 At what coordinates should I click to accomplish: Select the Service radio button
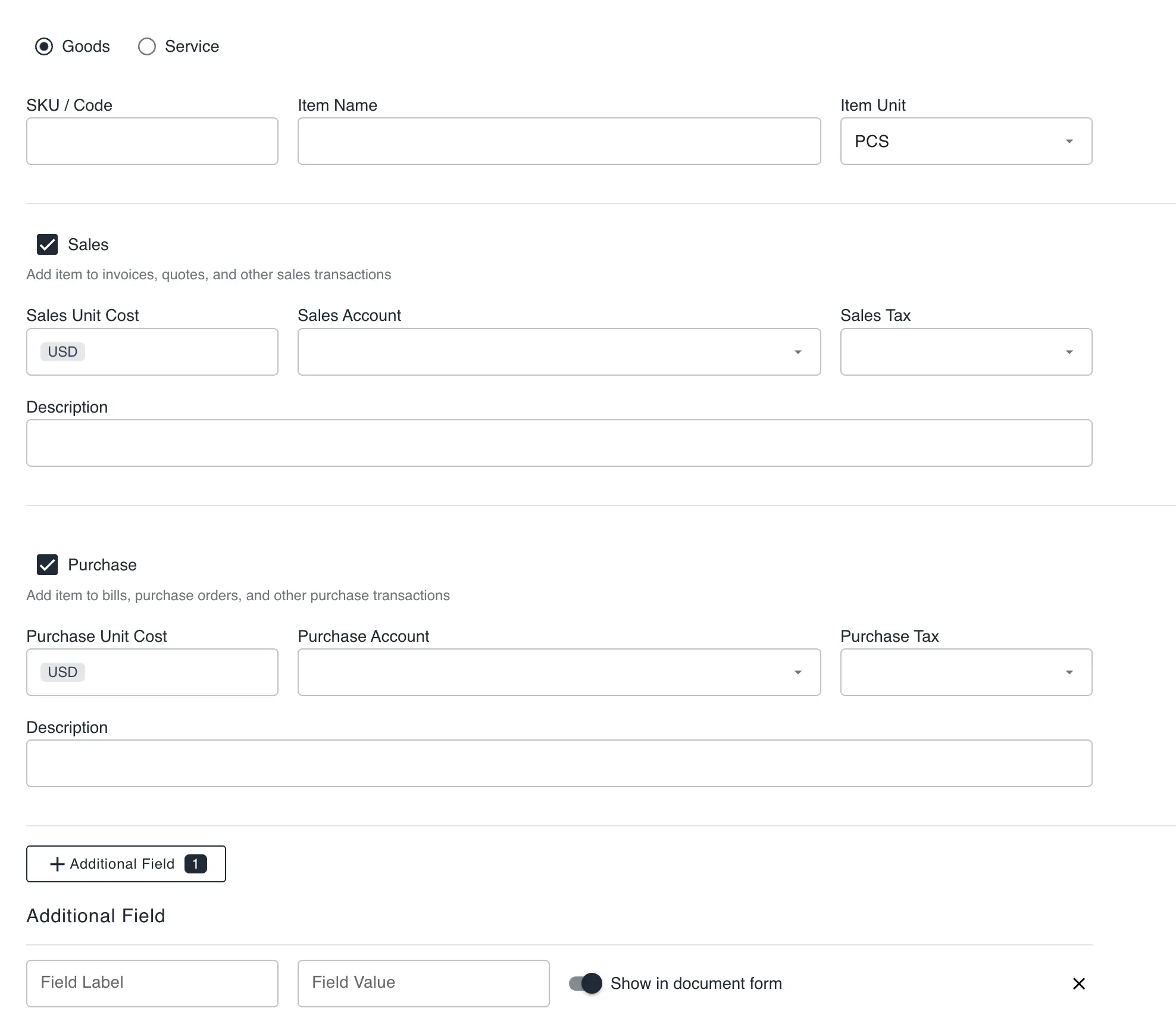(x=146, y=46)
